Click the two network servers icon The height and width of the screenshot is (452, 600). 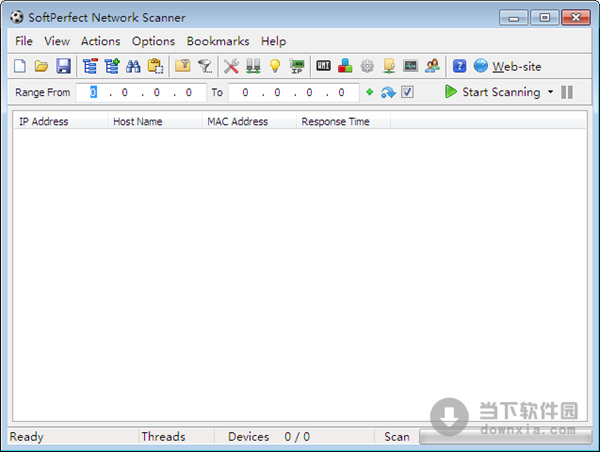(253, 66)
